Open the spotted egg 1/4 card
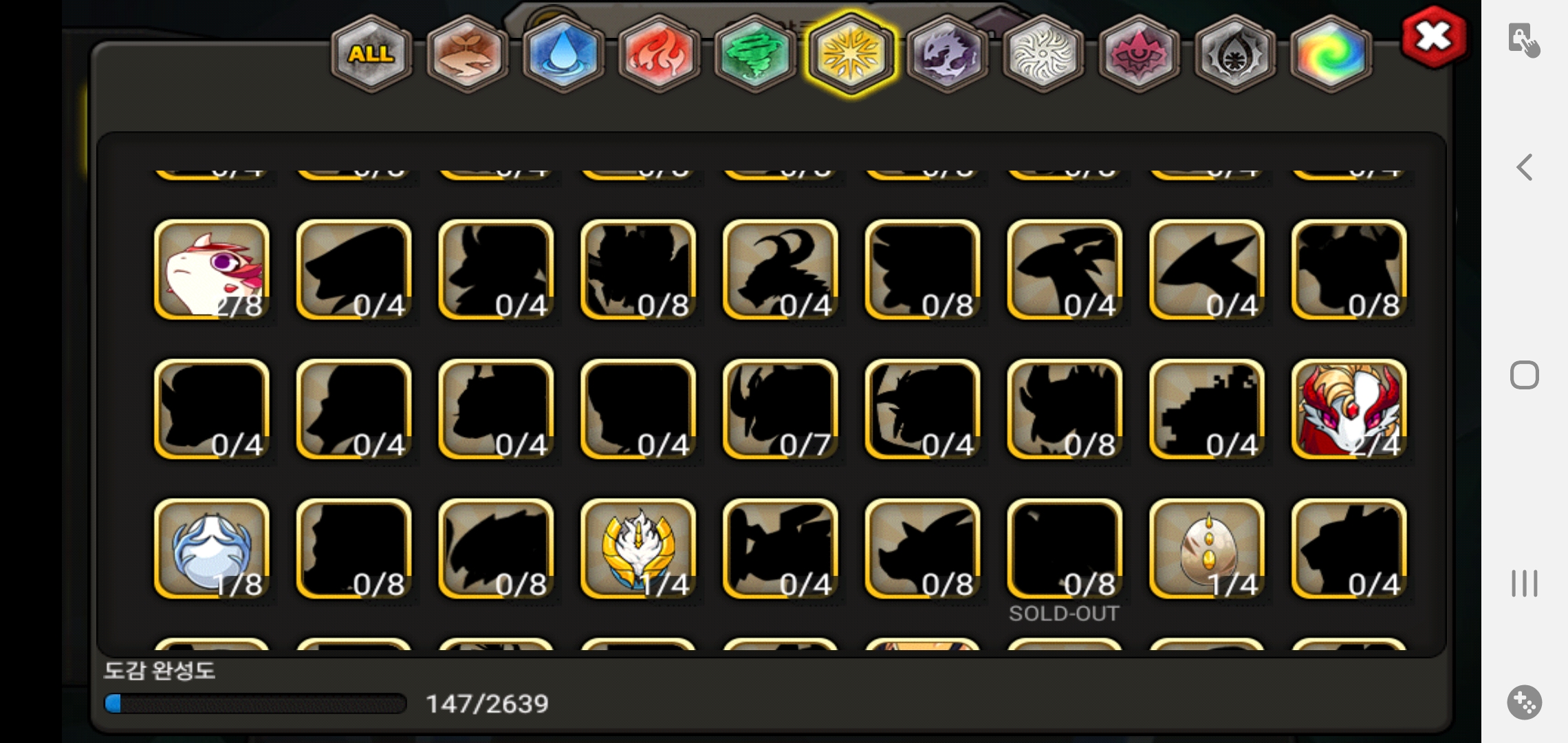 (x=1207, y=549)
